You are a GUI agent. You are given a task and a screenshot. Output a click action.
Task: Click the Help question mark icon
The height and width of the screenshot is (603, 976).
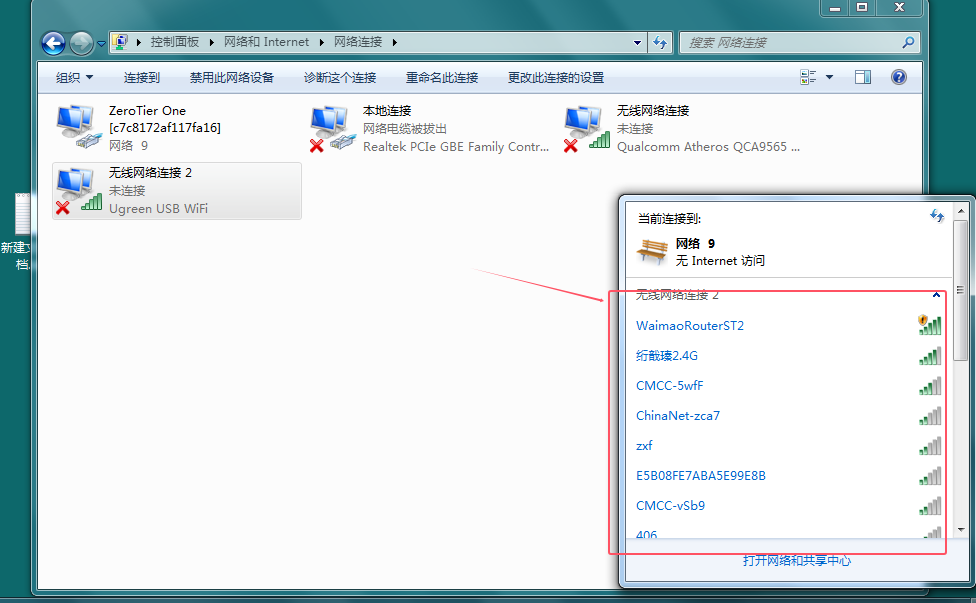click(898, 77)
